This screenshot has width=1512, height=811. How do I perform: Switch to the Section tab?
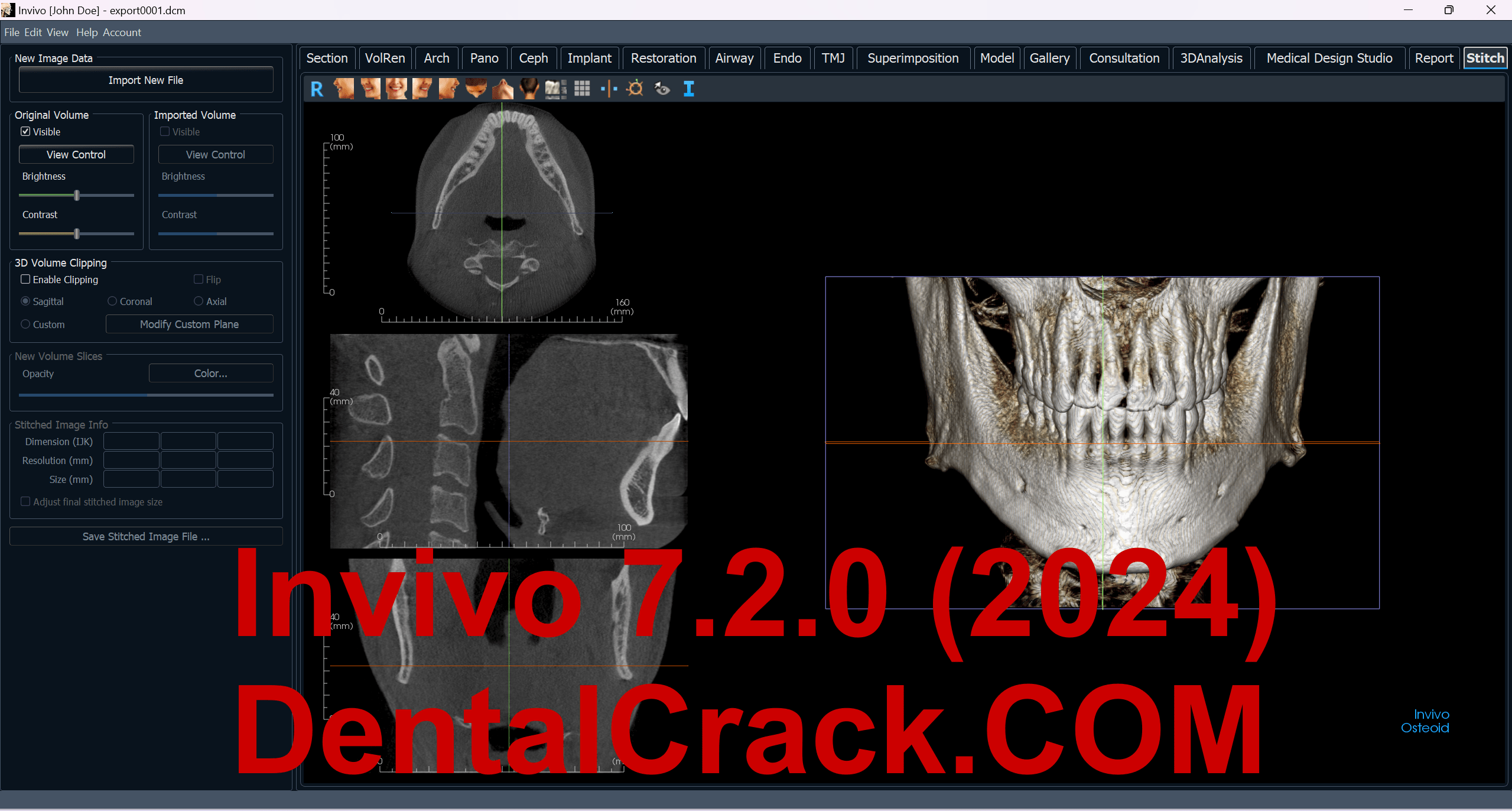(327, 58)
